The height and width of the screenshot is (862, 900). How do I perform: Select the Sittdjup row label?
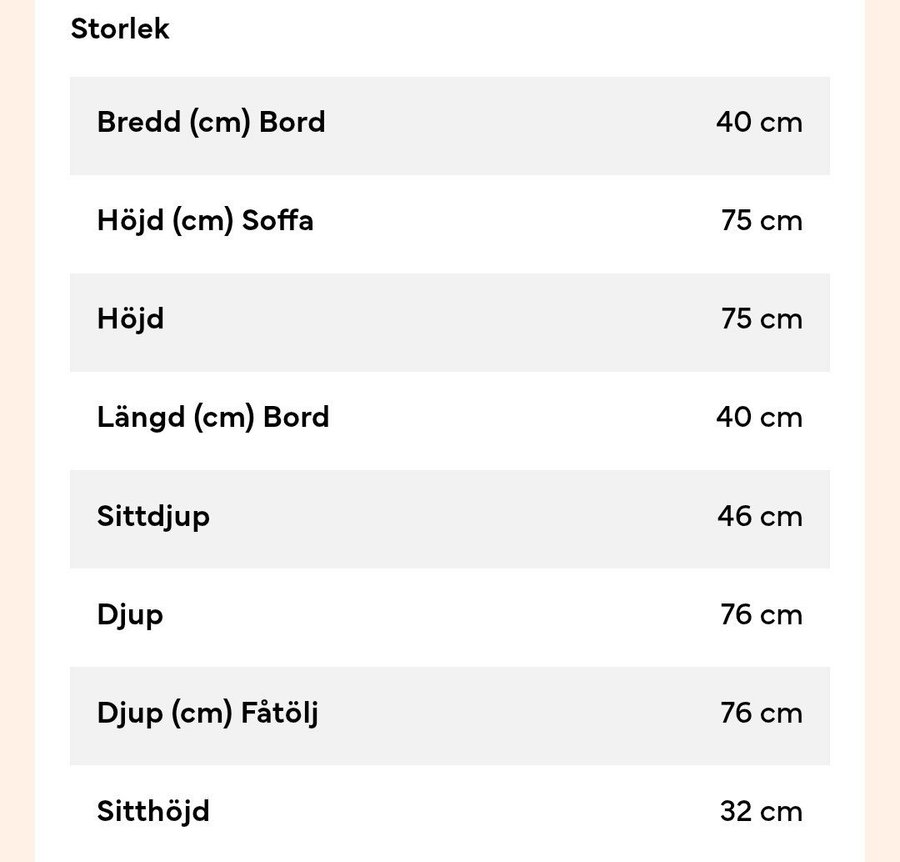coord(153,517)
